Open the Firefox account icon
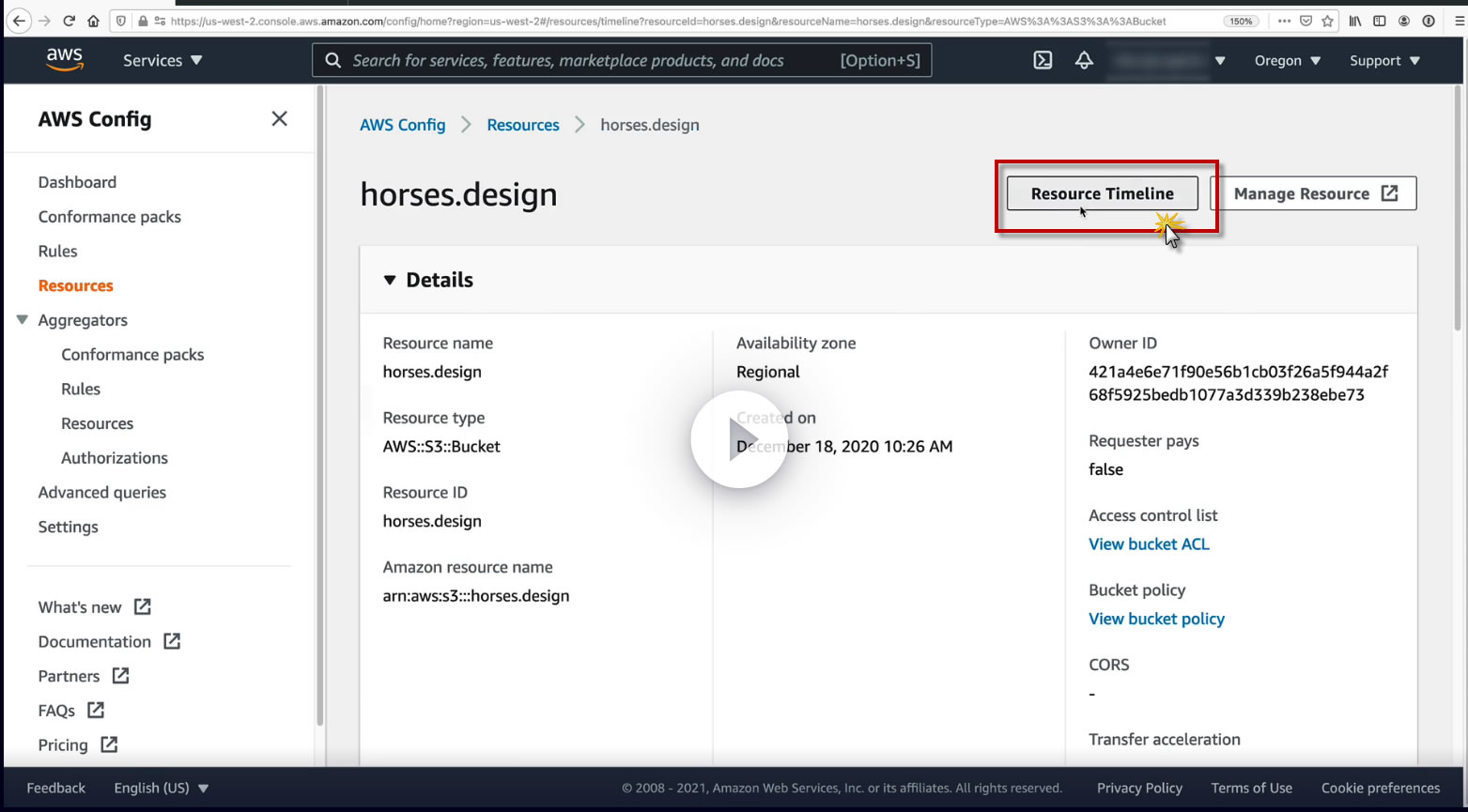1468x812 pixels. coord(1404,21)
